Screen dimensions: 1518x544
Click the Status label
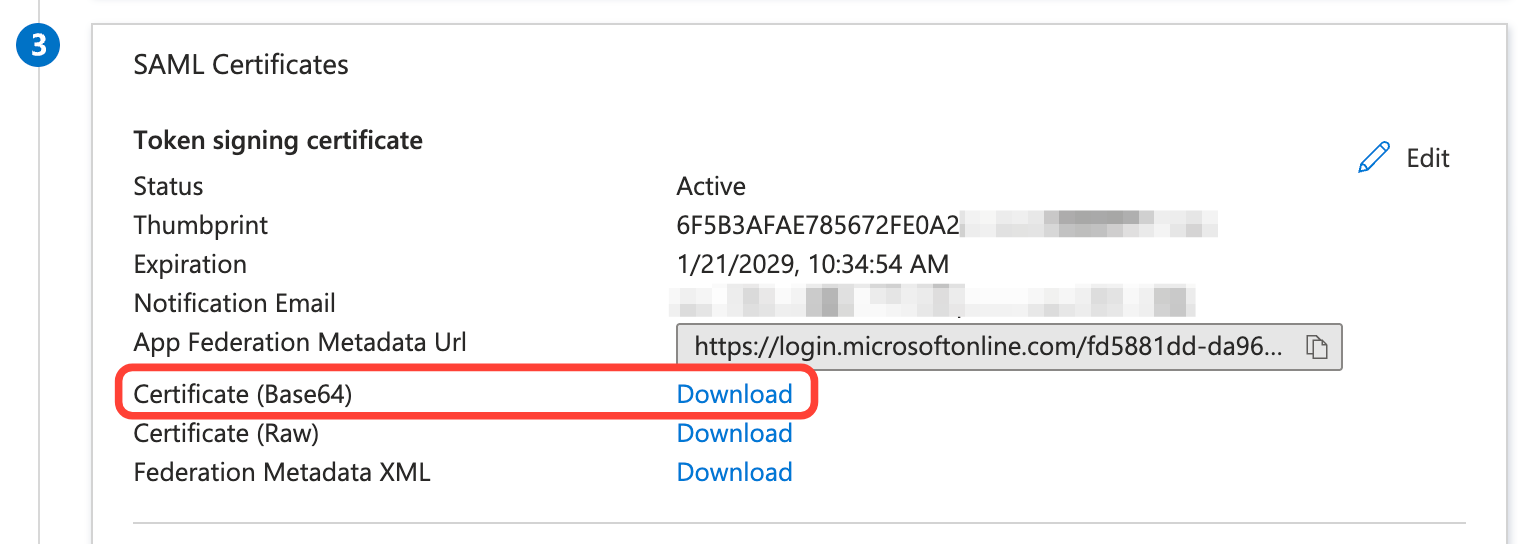[x=168, y=186]
